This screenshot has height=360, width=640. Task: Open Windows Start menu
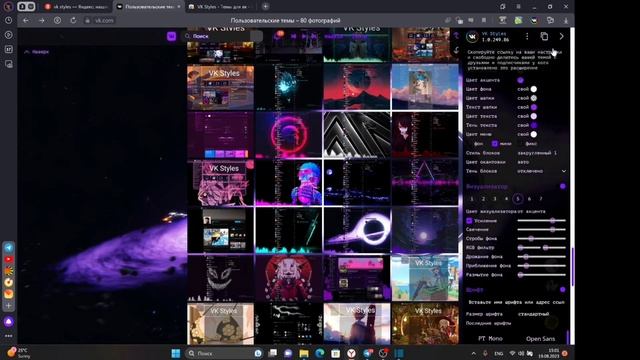coord(176,353)
